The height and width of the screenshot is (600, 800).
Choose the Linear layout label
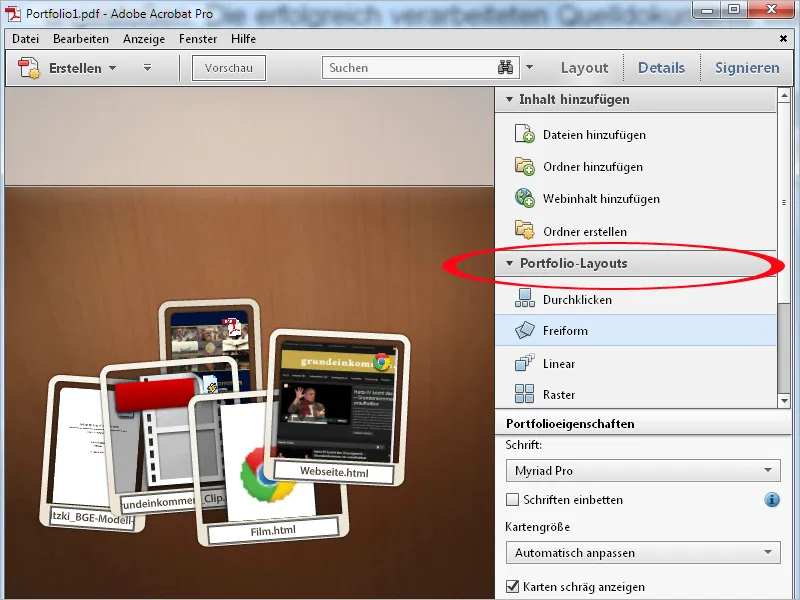tap(559, 364)
